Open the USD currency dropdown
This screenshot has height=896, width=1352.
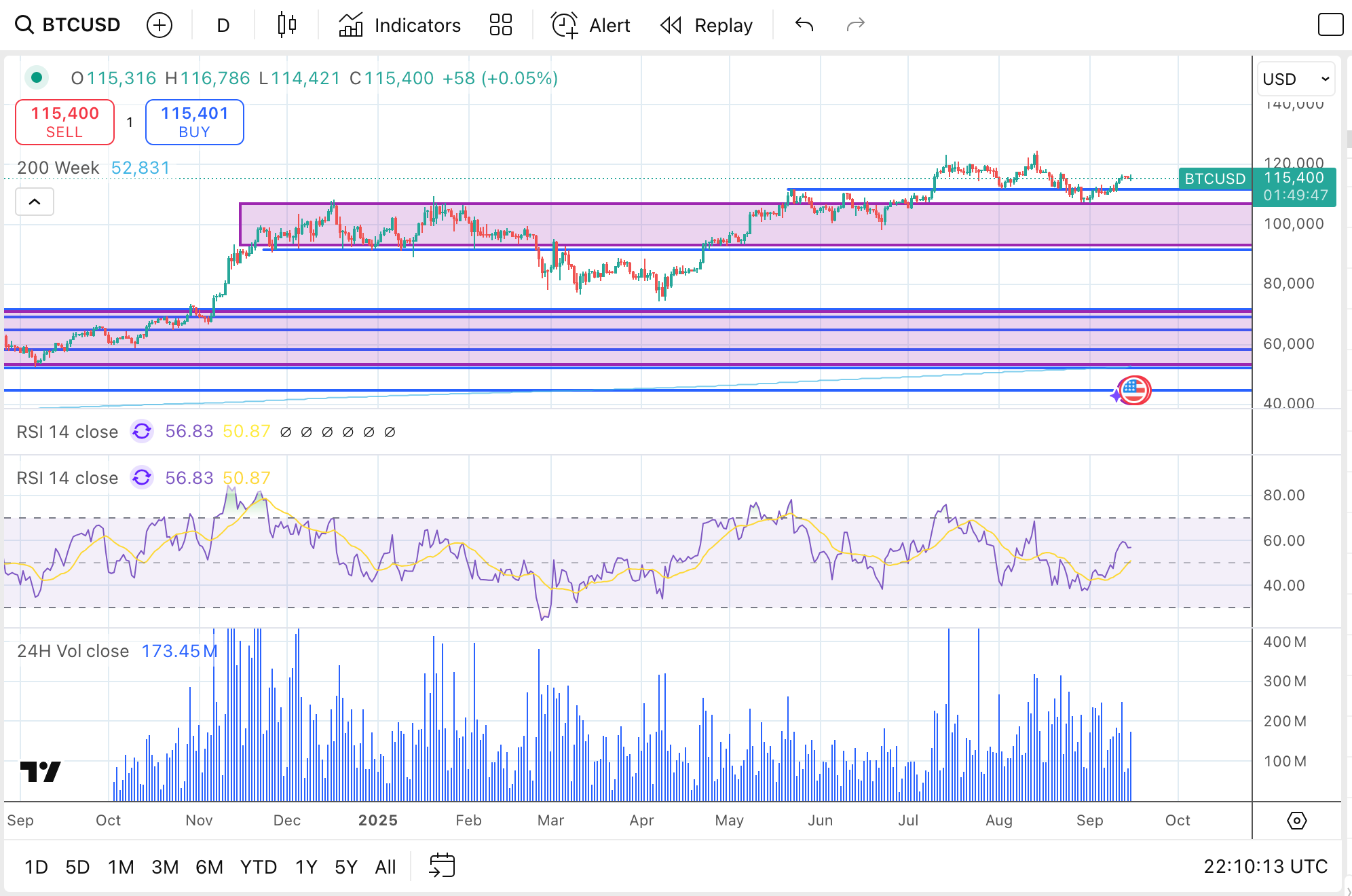tap(1295, 79)
